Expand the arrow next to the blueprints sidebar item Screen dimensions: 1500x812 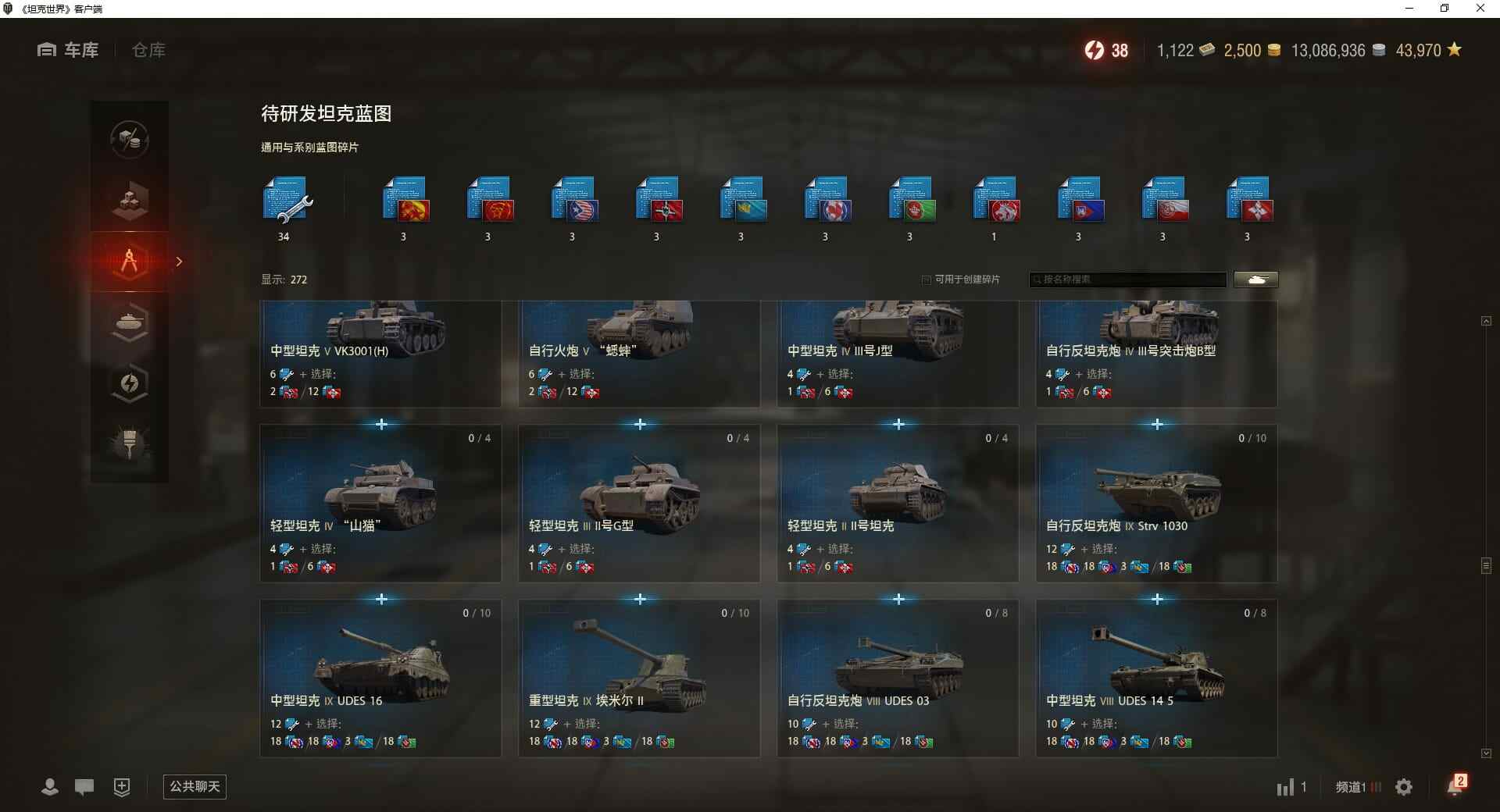tap(179, 262)
